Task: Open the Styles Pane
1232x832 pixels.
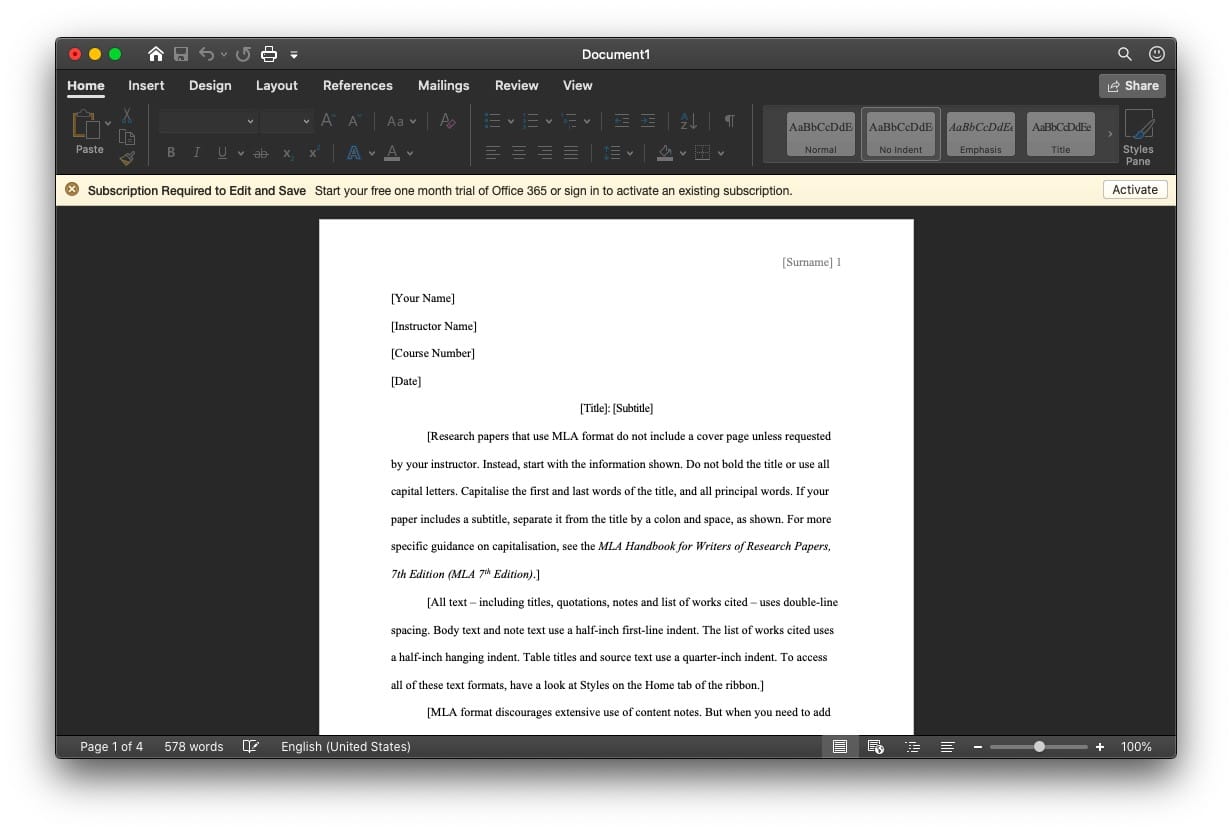Action: click(1138, 138)
